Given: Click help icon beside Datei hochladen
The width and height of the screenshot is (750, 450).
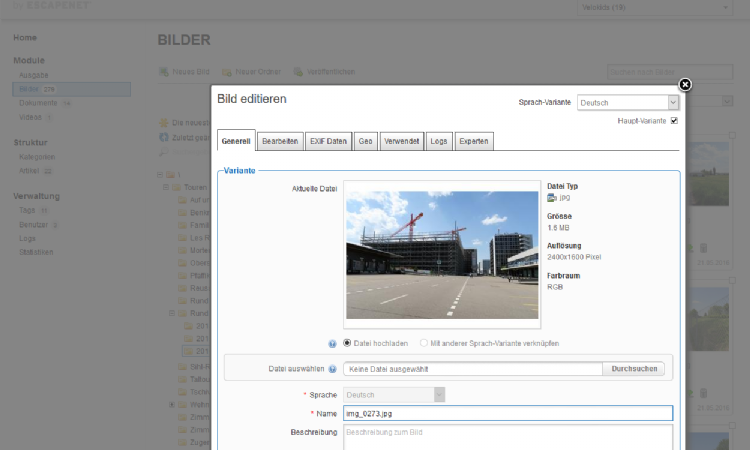Looking at the screenshot, I should tap(331, 343).
